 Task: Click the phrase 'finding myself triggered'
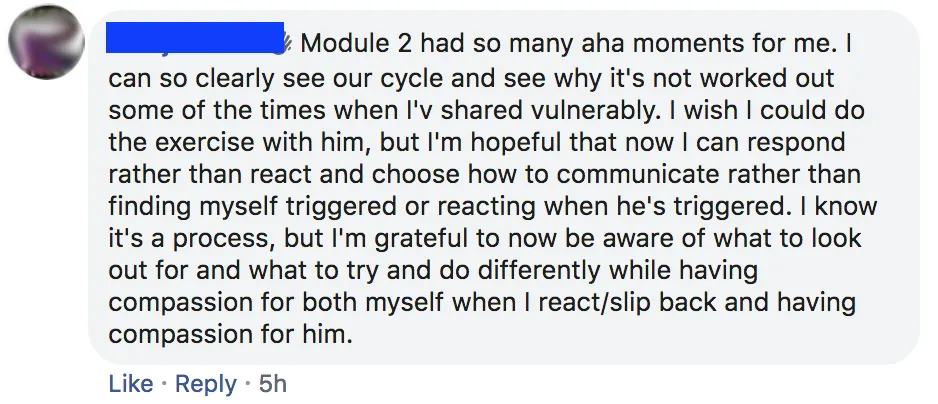pyautogui.click(x=251, y=207)
